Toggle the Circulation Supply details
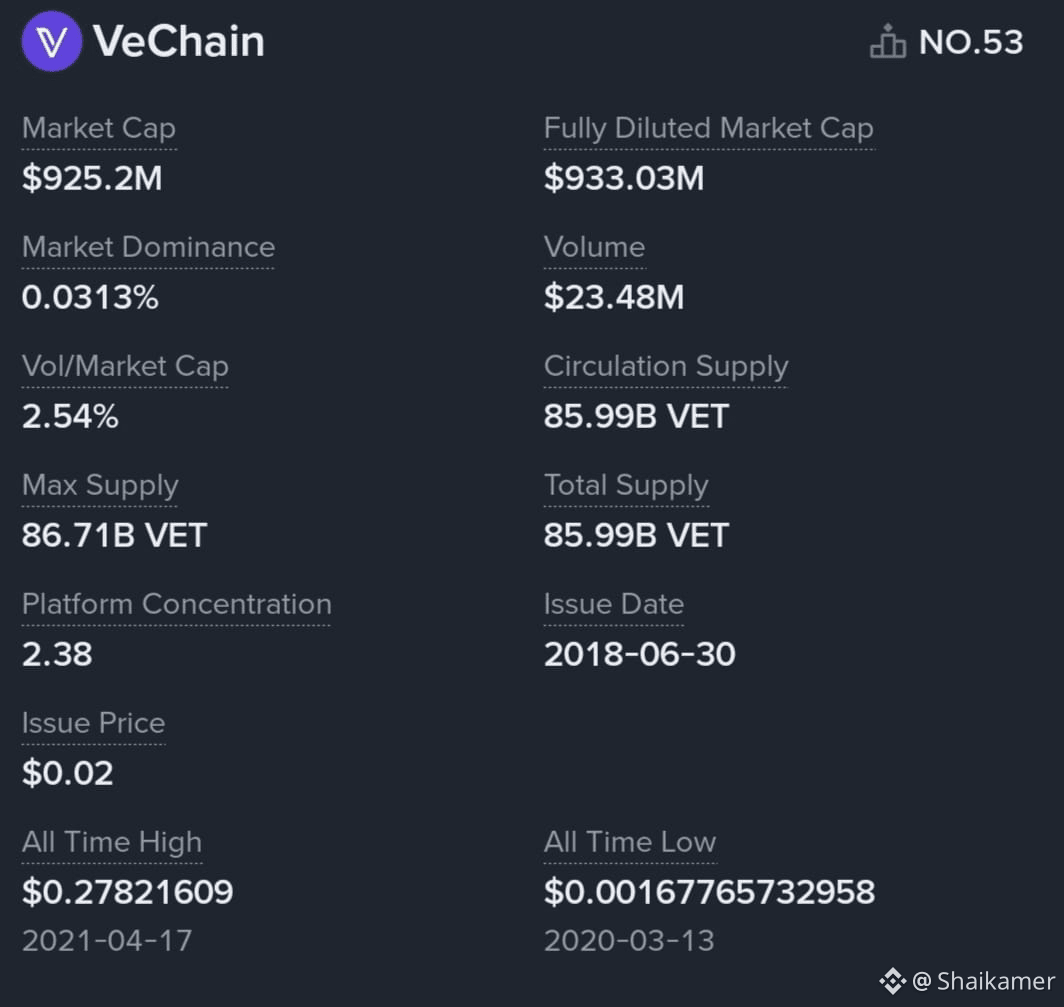1064x1007 pixels. click(665, 366)
